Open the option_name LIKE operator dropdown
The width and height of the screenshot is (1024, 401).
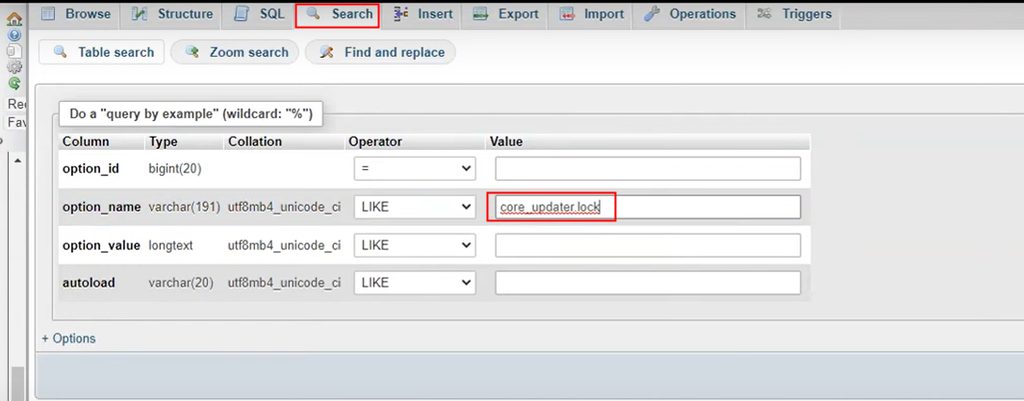[415, 207]
